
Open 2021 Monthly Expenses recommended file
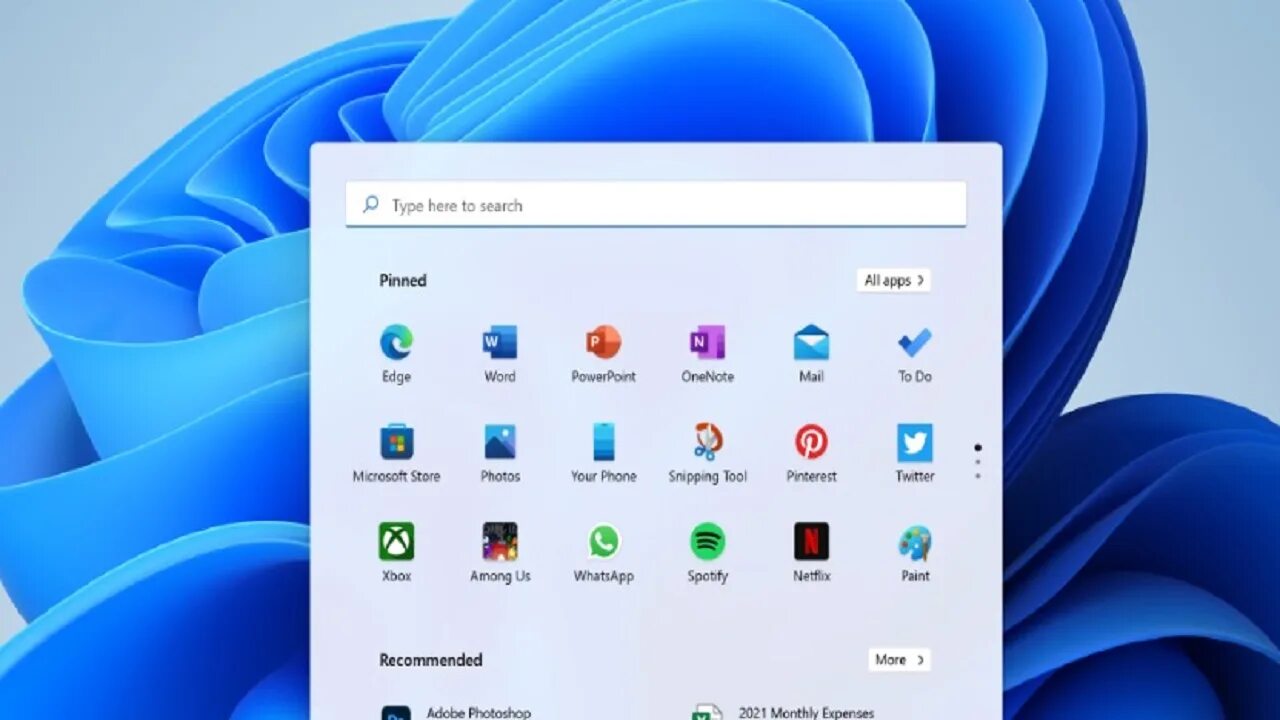tap(784, 712)
